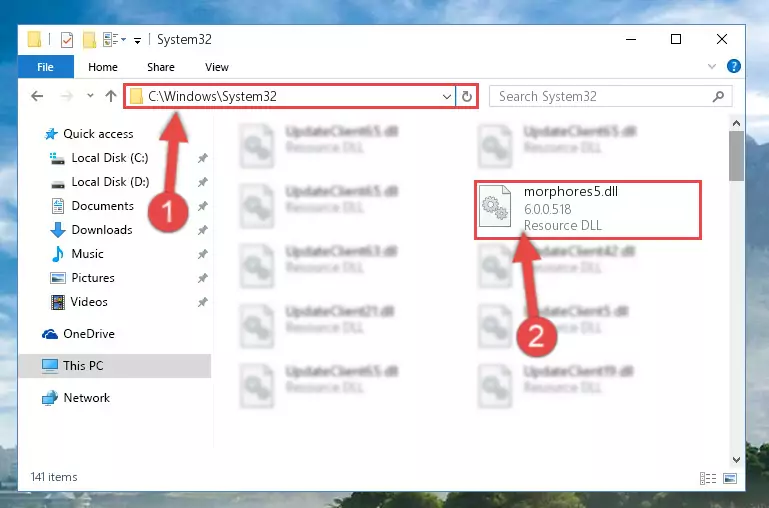Click the pin icon next to Documents
The image size is (769, 508).
(202, 206)
